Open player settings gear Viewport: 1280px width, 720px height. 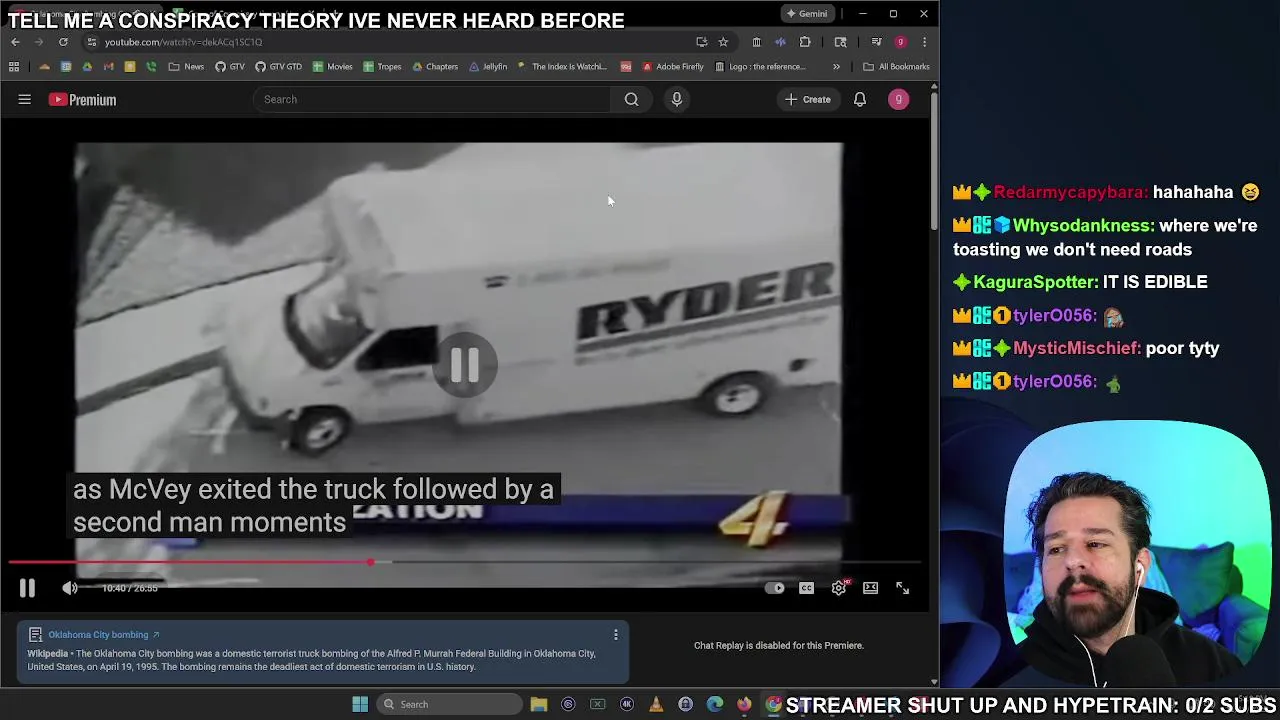coord(839,588)
